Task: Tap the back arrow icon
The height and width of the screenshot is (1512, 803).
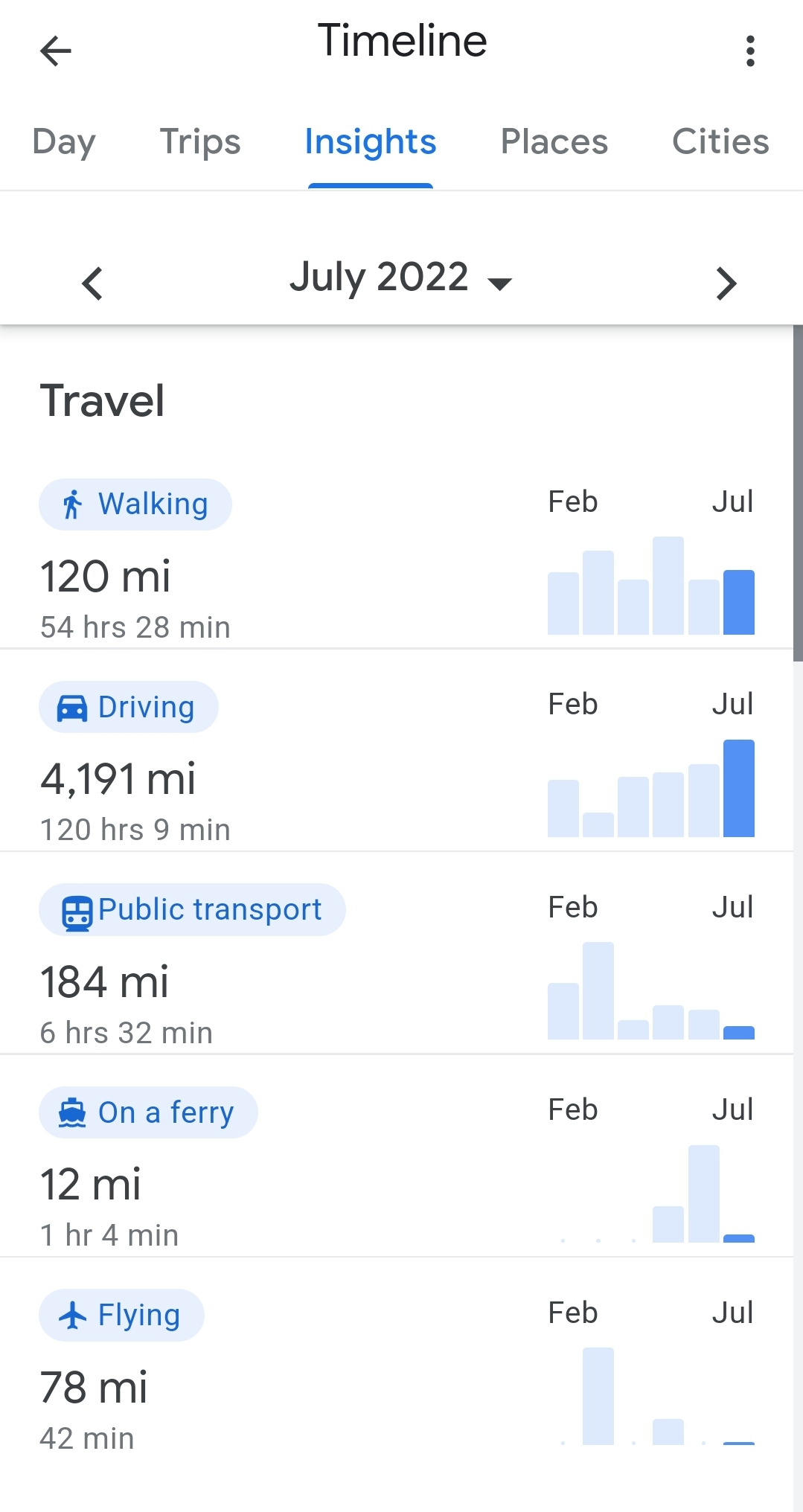Action: coord(56,51)
